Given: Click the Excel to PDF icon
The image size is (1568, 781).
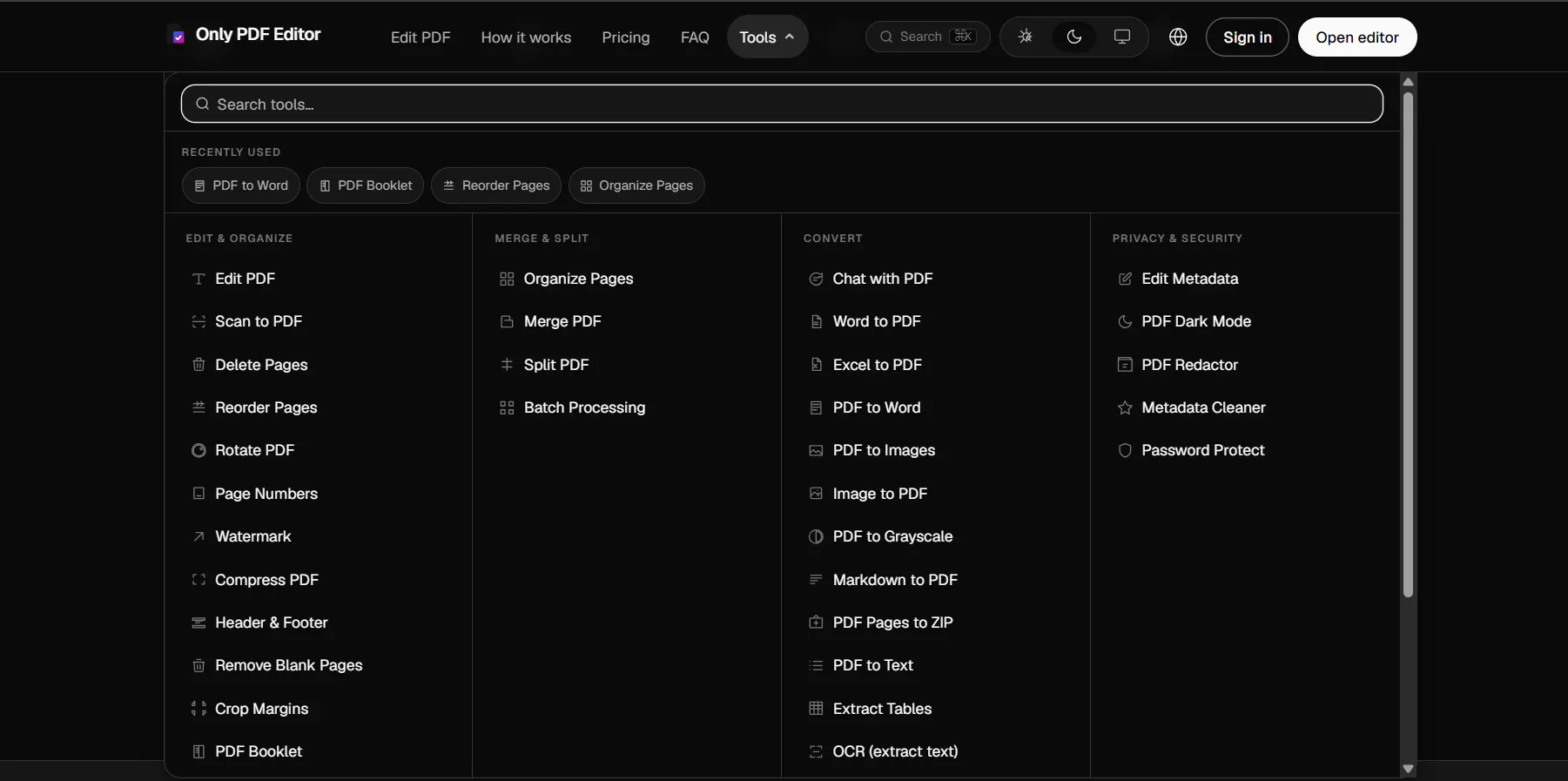Looking at the screenshot, I should (x=816, y=365).
